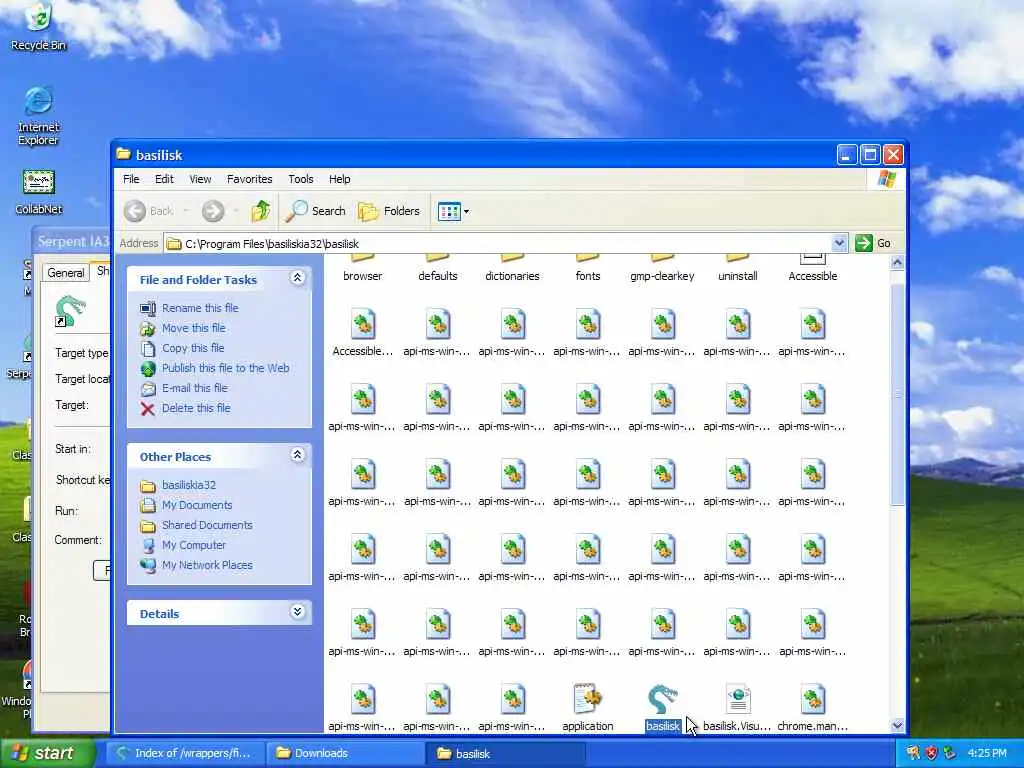Screen dimensions: 1024x768
Task: Go to basiliskia32 folder in Other Places
Action: point(189,485)
